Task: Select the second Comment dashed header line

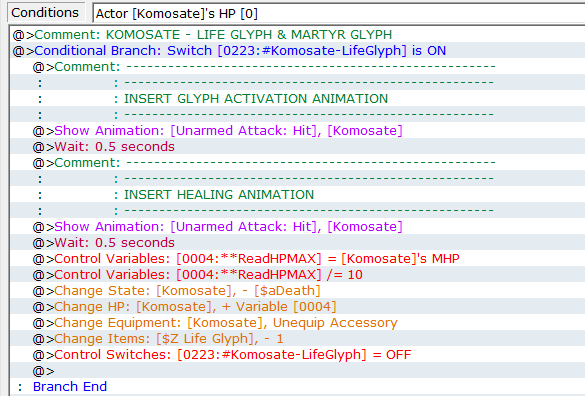Action: pos(298,163)
